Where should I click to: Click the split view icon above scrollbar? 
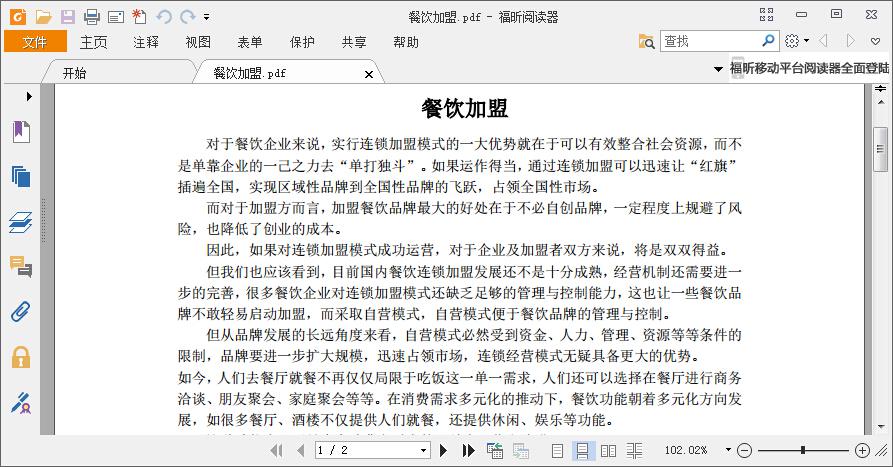pyautogui.click(x=880, y=89)
